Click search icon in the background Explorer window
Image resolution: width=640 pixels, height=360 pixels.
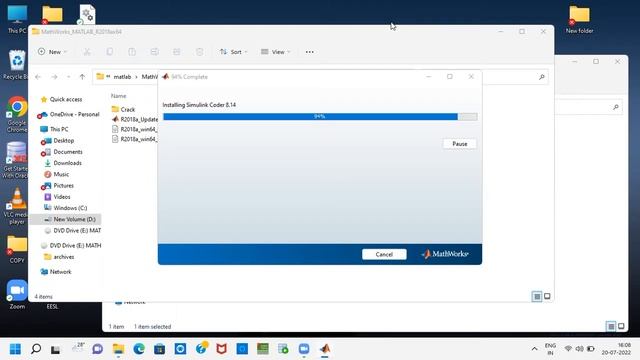pyautogui.click(x=616, y=107)
